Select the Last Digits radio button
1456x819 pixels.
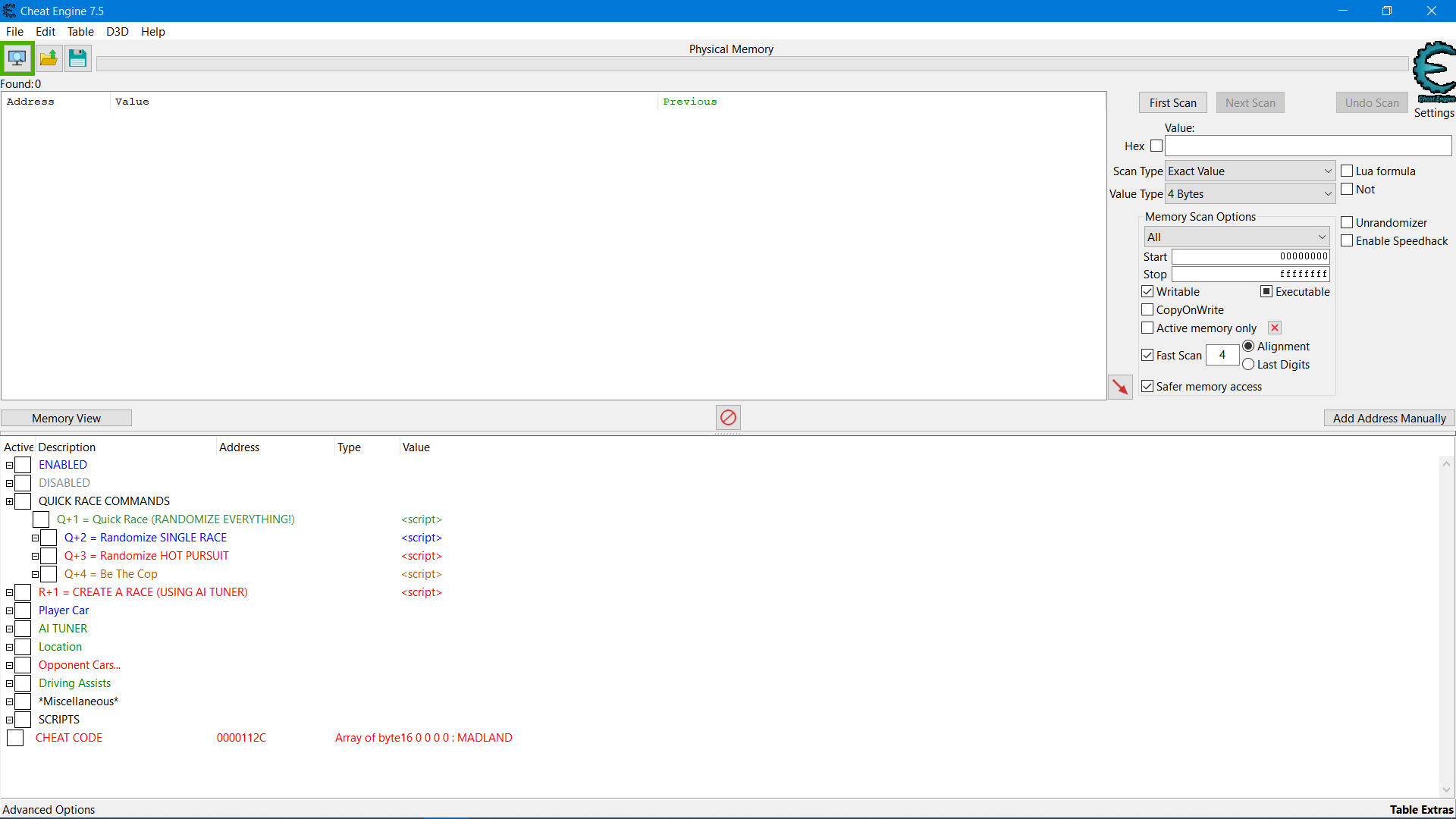tap(1248, 364)
